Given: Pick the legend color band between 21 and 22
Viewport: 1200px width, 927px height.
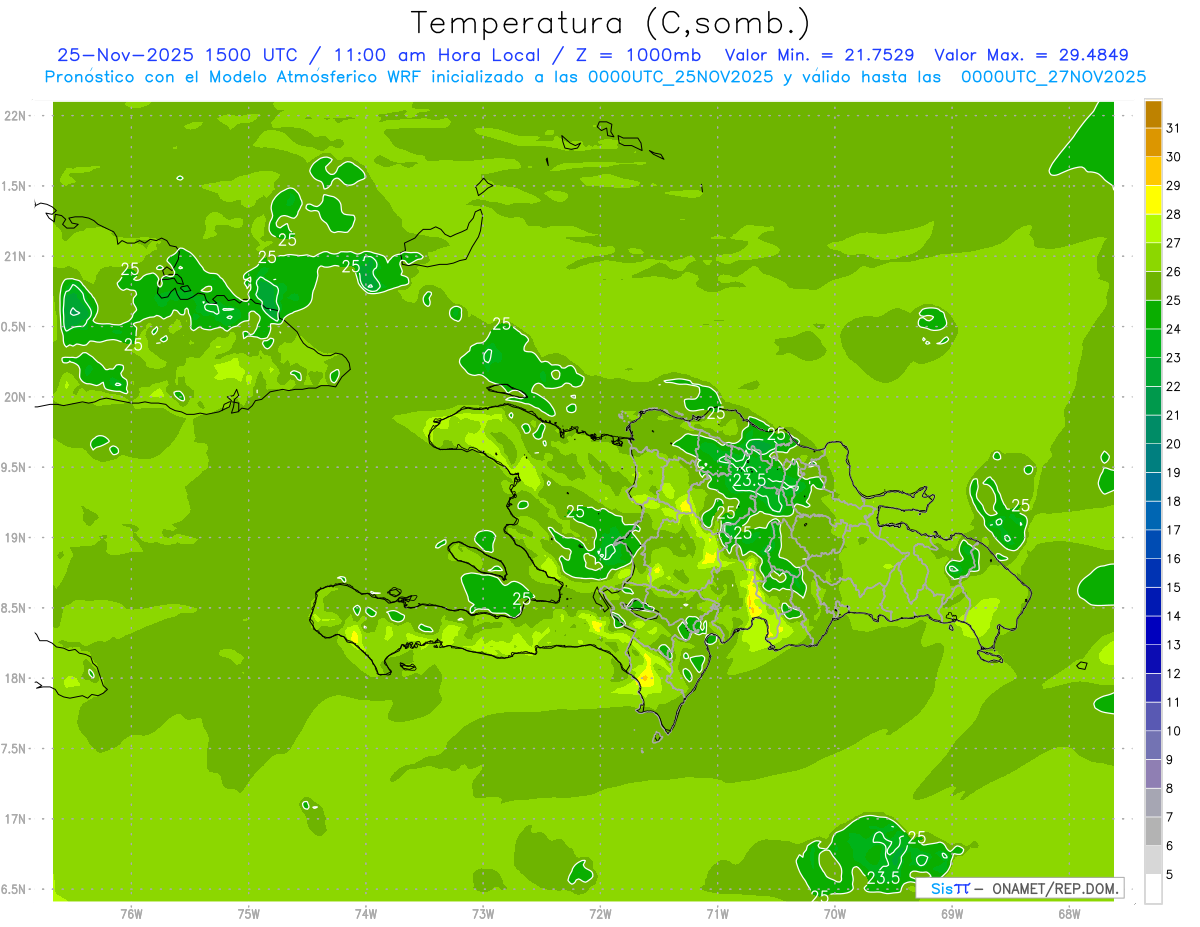Looking at the screenshot, I should tap(1153, 401).
